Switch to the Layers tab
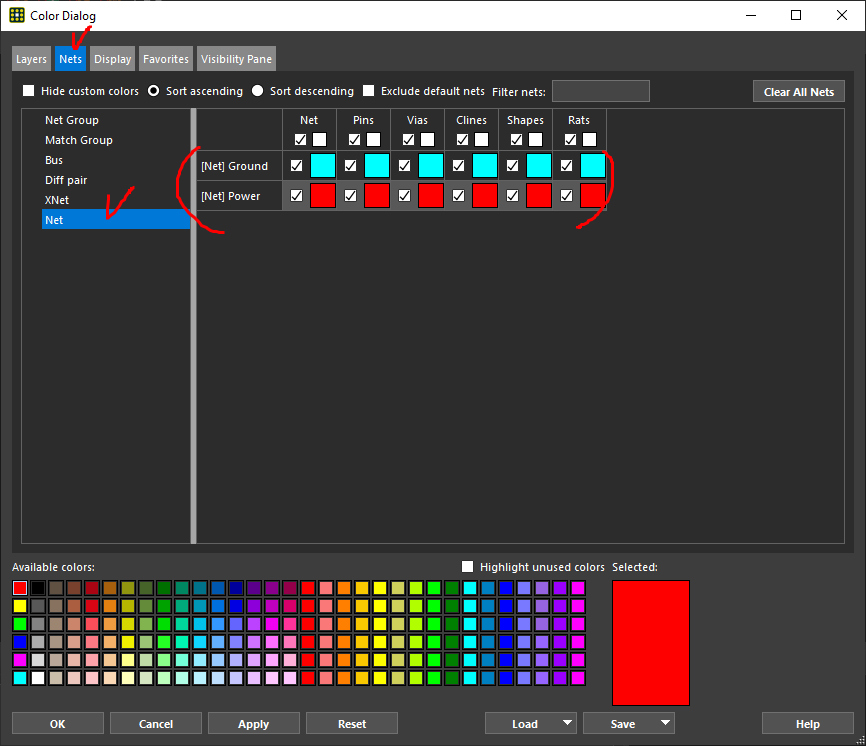The image size is (866, 746). click(31, 59)
